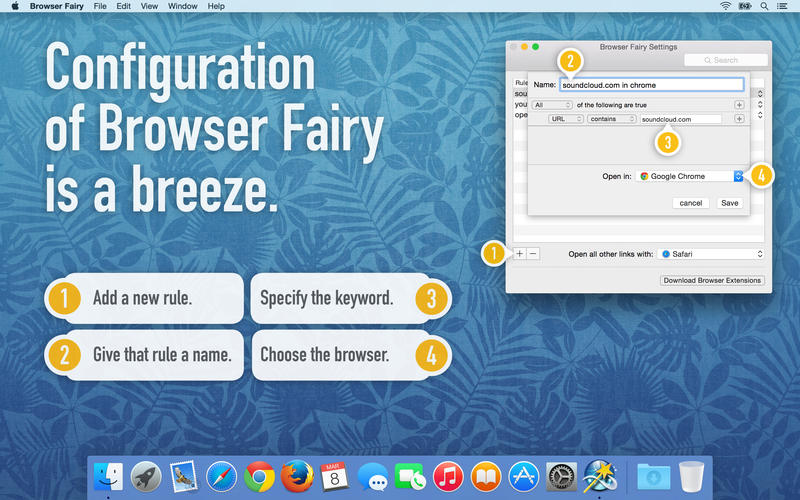Click the plus button to add a rule
The image size is (800, 500).
click(519, 254)
